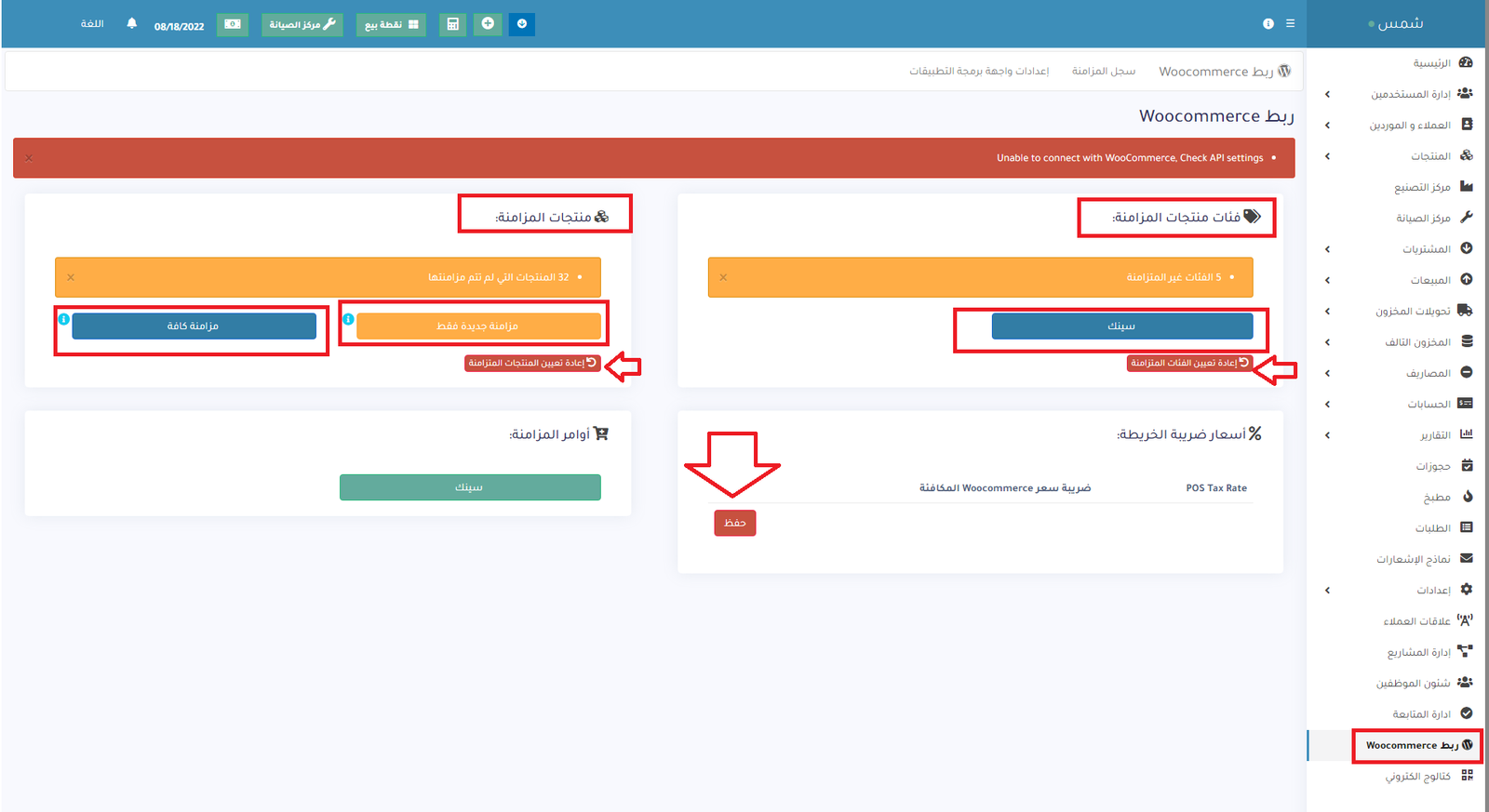Click the notification bell icon
1489x812 pixels.
131,23
